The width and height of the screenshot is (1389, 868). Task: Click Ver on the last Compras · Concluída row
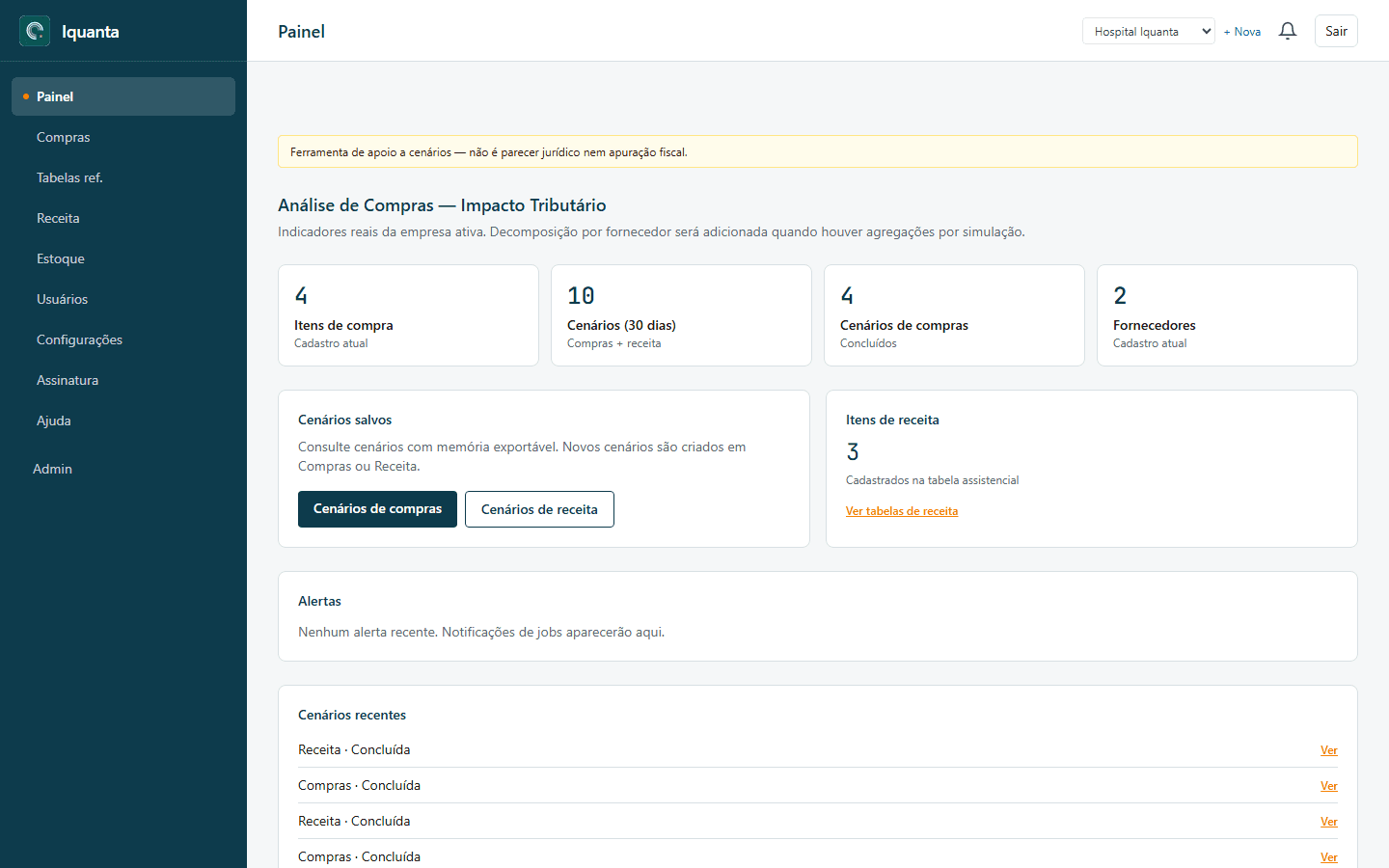coord(1328,857)
